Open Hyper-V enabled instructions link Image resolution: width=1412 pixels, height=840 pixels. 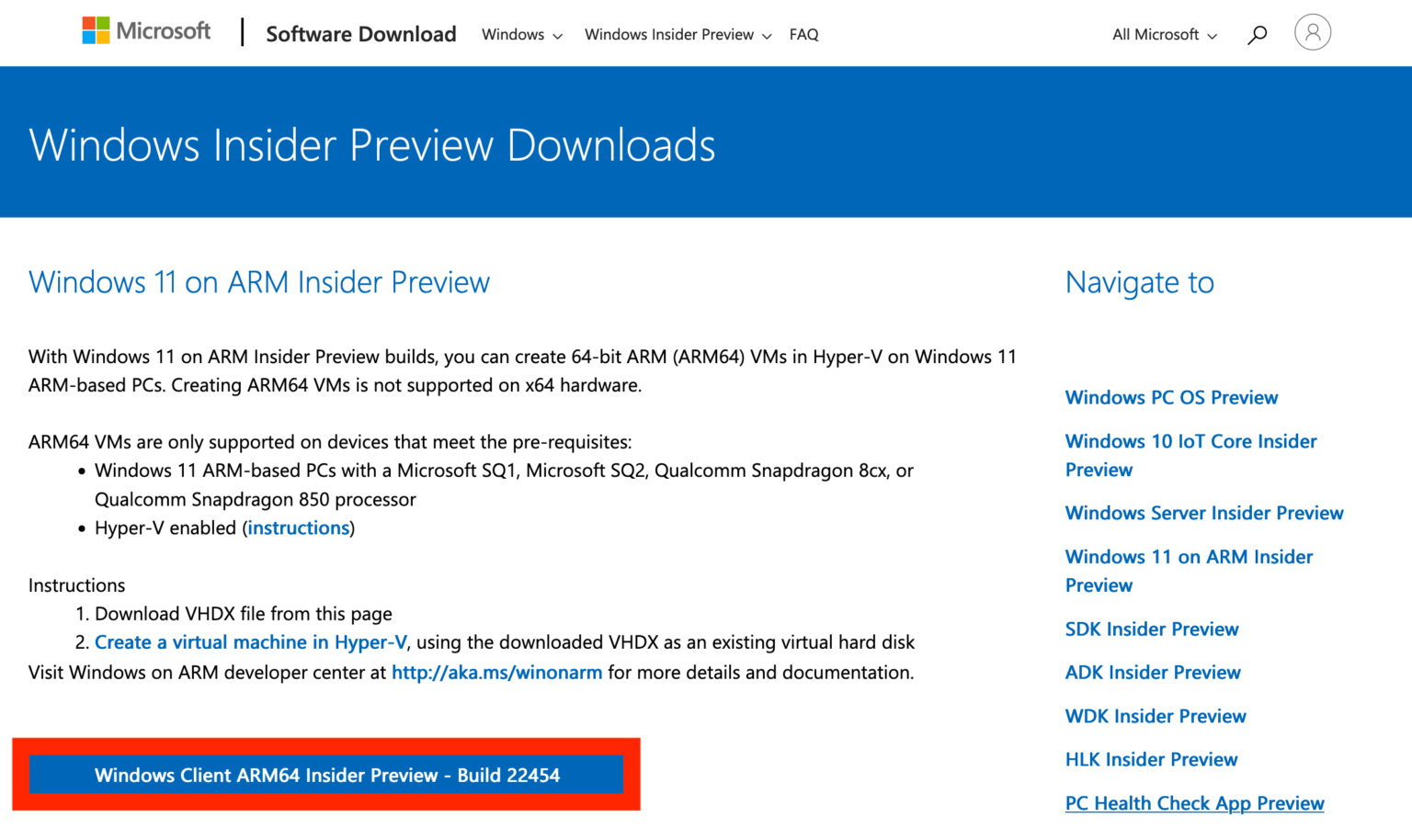click(299, 528)
